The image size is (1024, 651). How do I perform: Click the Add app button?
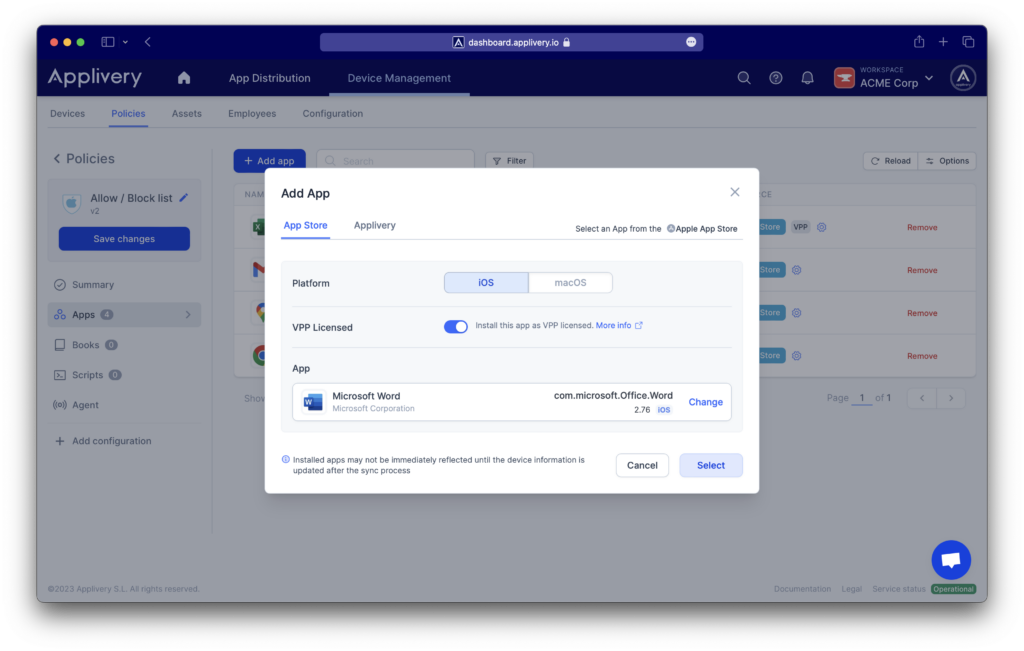[269, 161]
